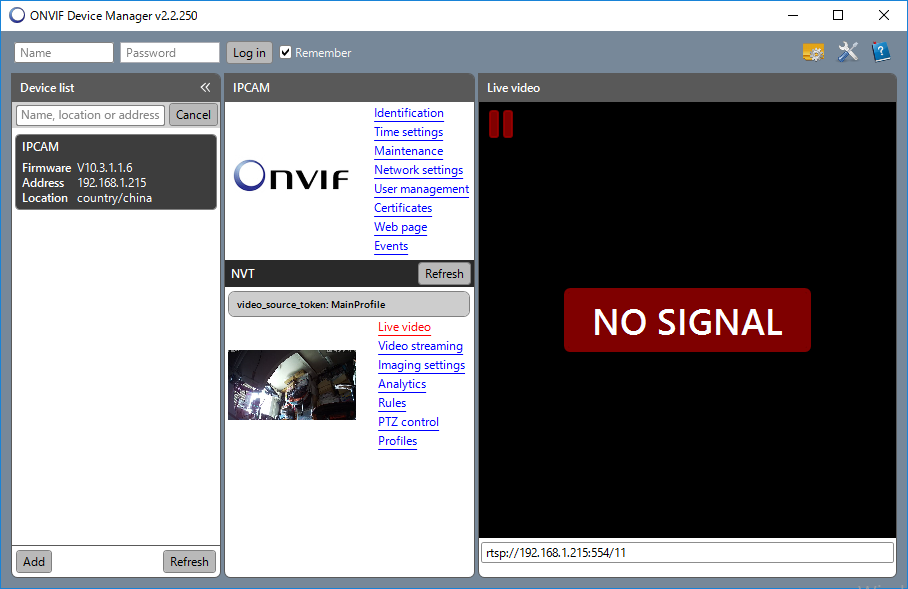Refresh the Device list

tap(189, 562)
